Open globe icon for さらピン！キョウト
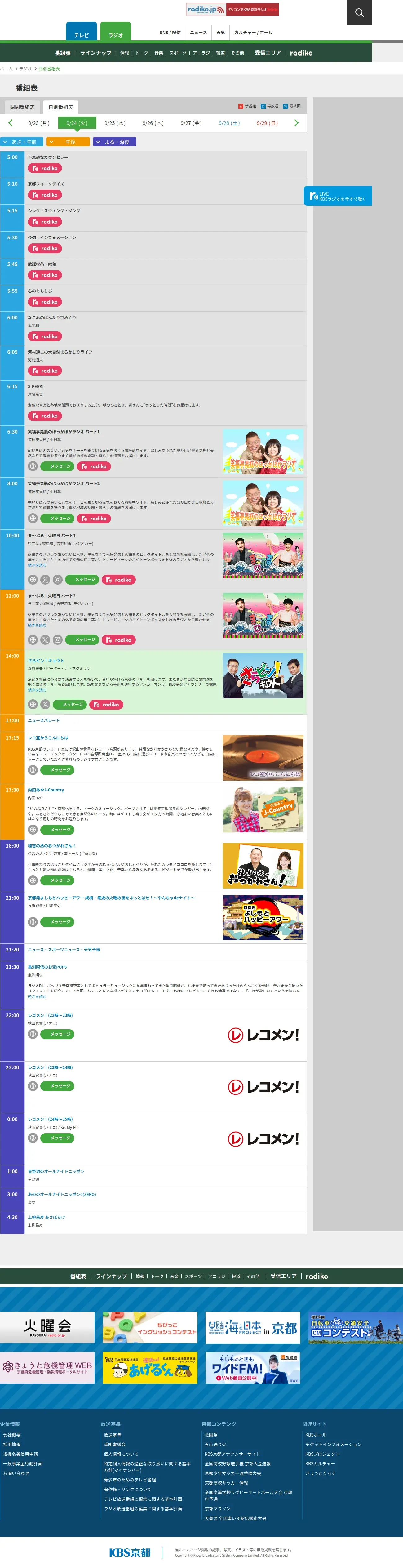Screen dimensions: 403x1568 coord(33,704)
